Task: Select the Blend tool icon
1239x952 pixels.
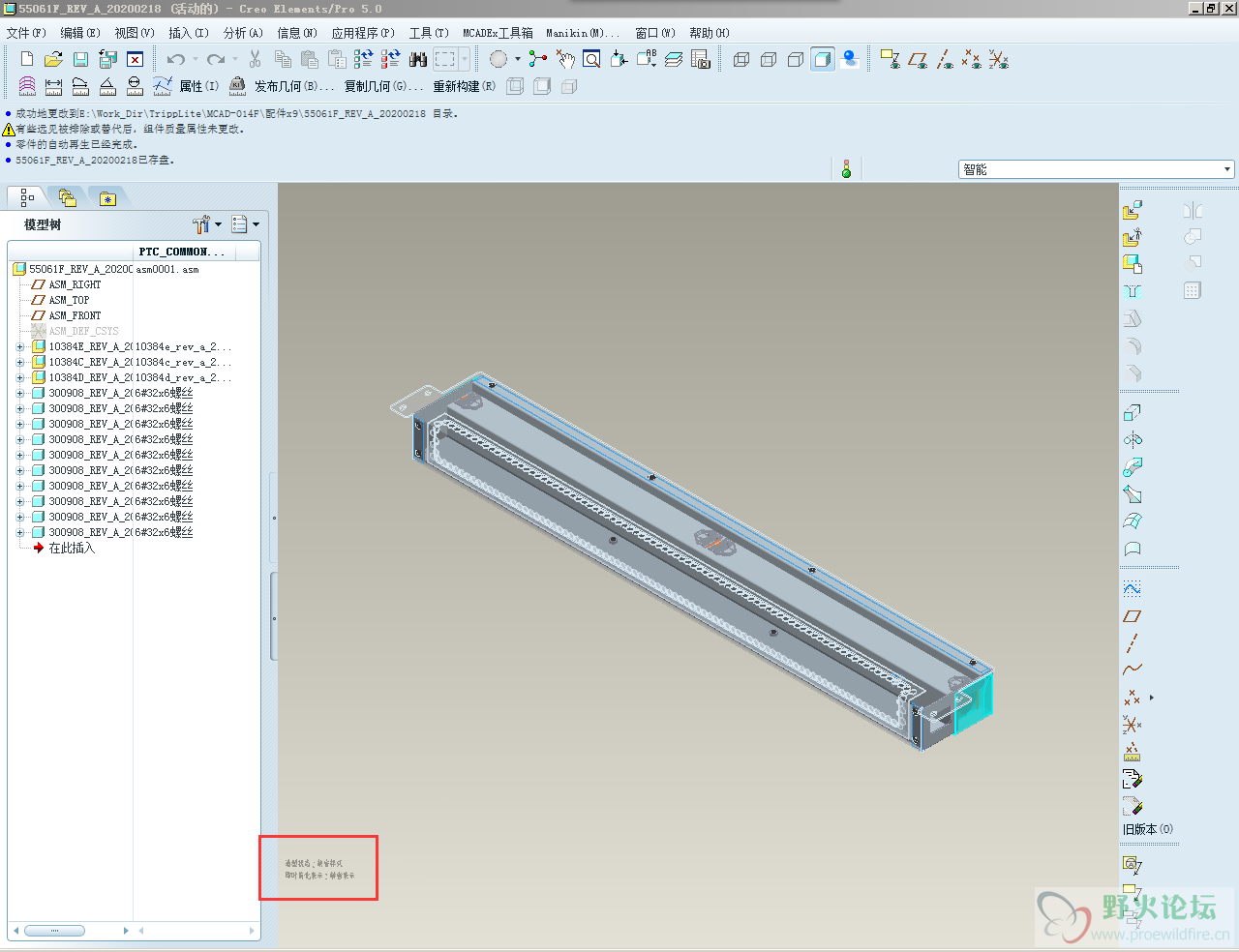Action: click(x=1132, y=494)
